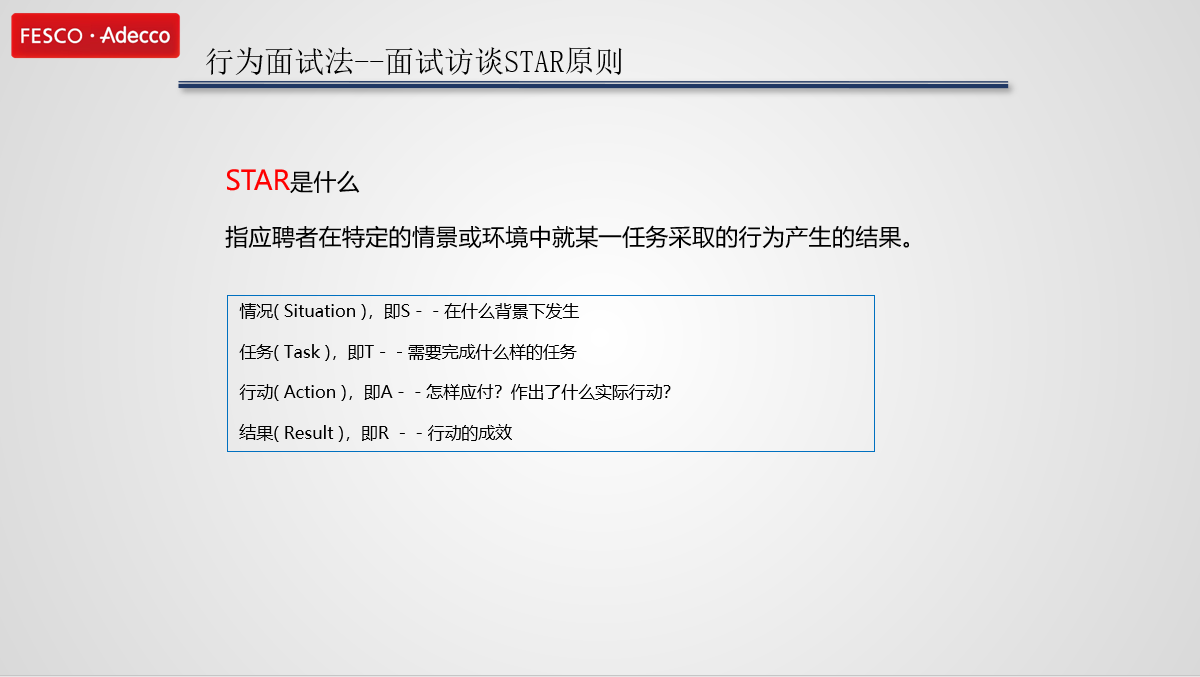
Task: Click the red STAR heading text
Action: click(257, 181)
